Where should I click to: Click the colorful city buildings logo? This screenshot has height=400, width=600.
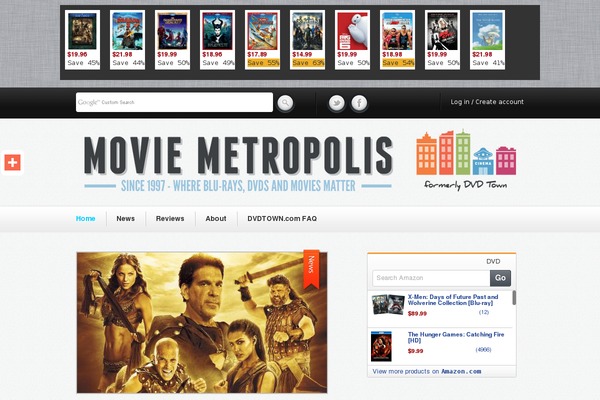tap(466, 153)
